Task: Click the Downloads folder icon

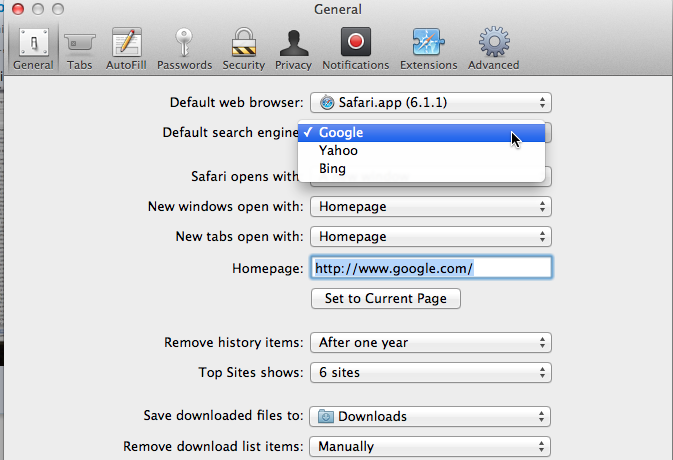Action: tap(326, 416)
